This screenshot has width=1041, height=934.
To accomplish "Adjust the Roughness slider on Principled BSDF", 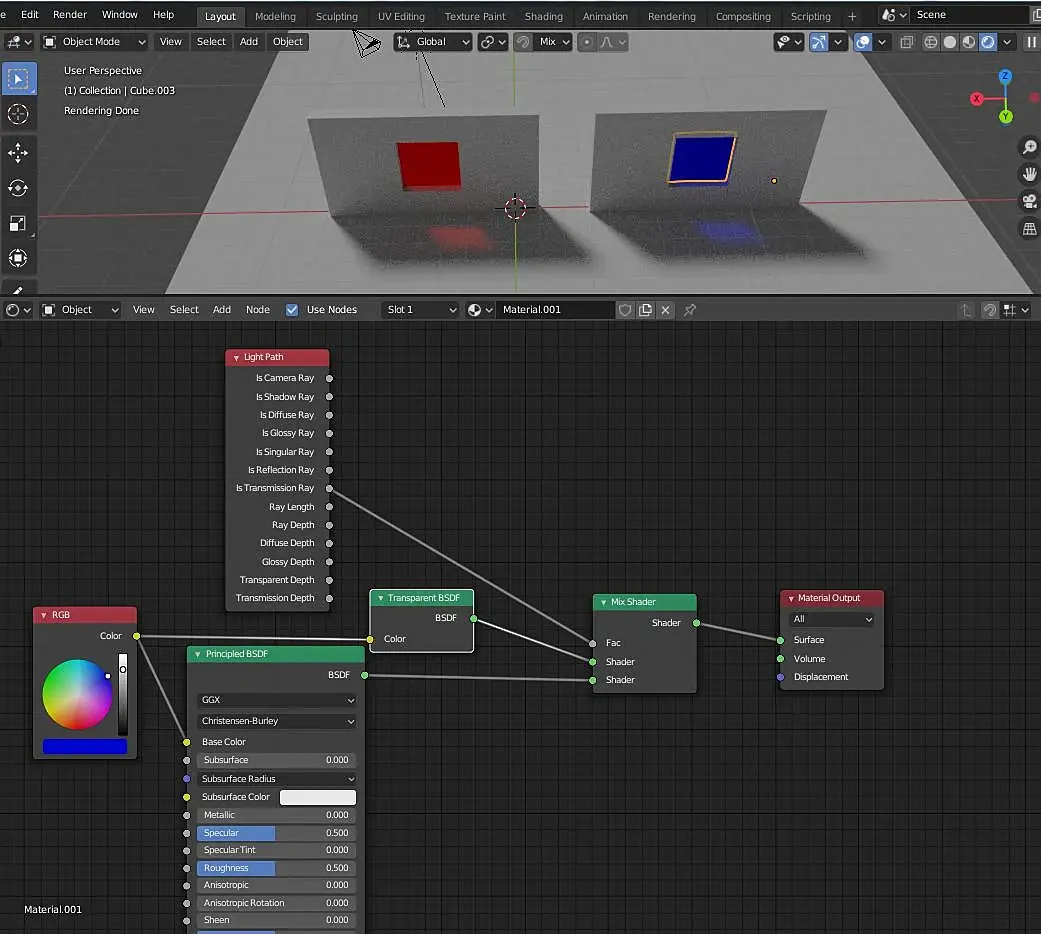I will coord(276,868).
